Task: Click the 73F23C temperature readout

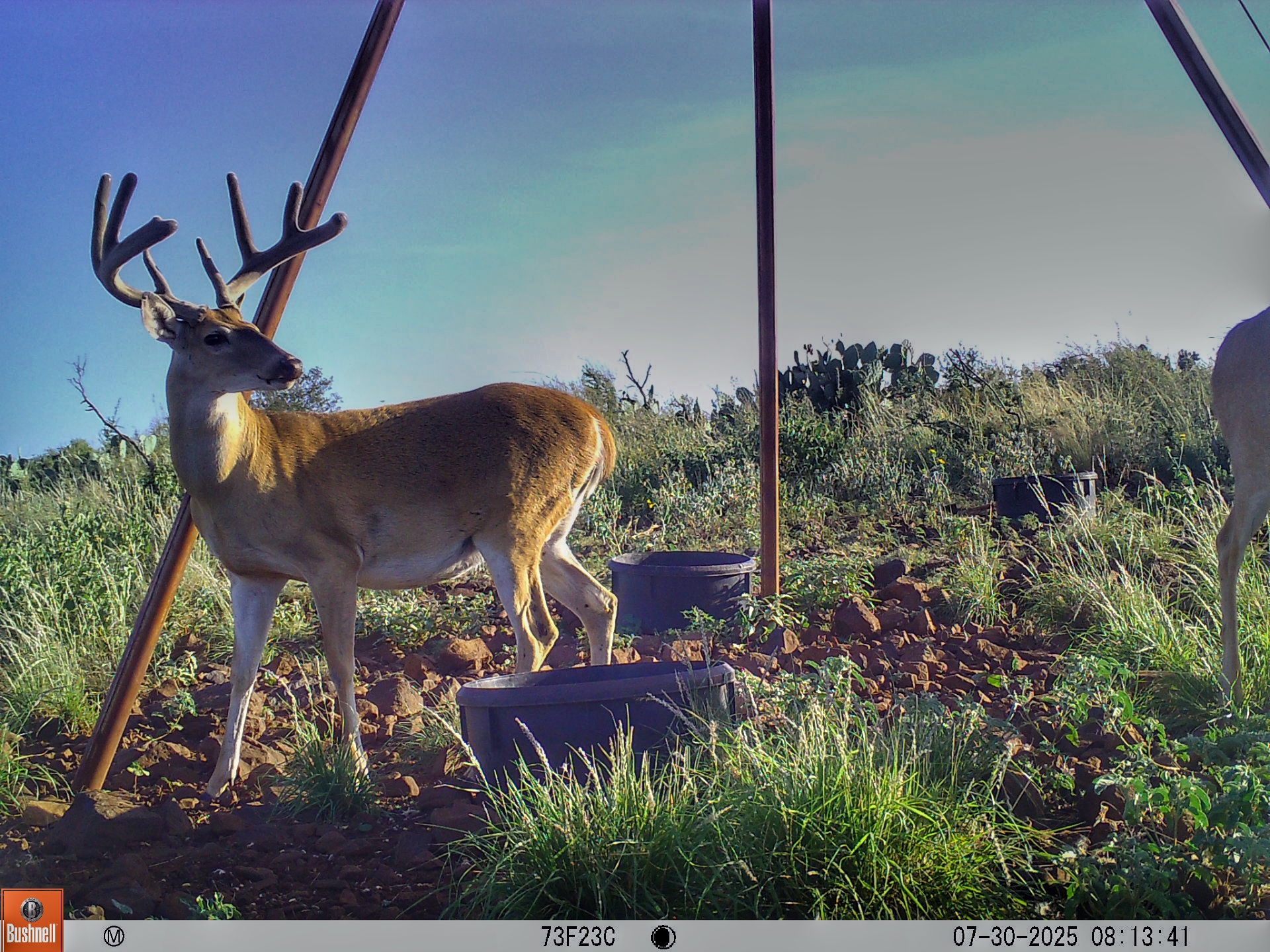Action: [577, 937]
